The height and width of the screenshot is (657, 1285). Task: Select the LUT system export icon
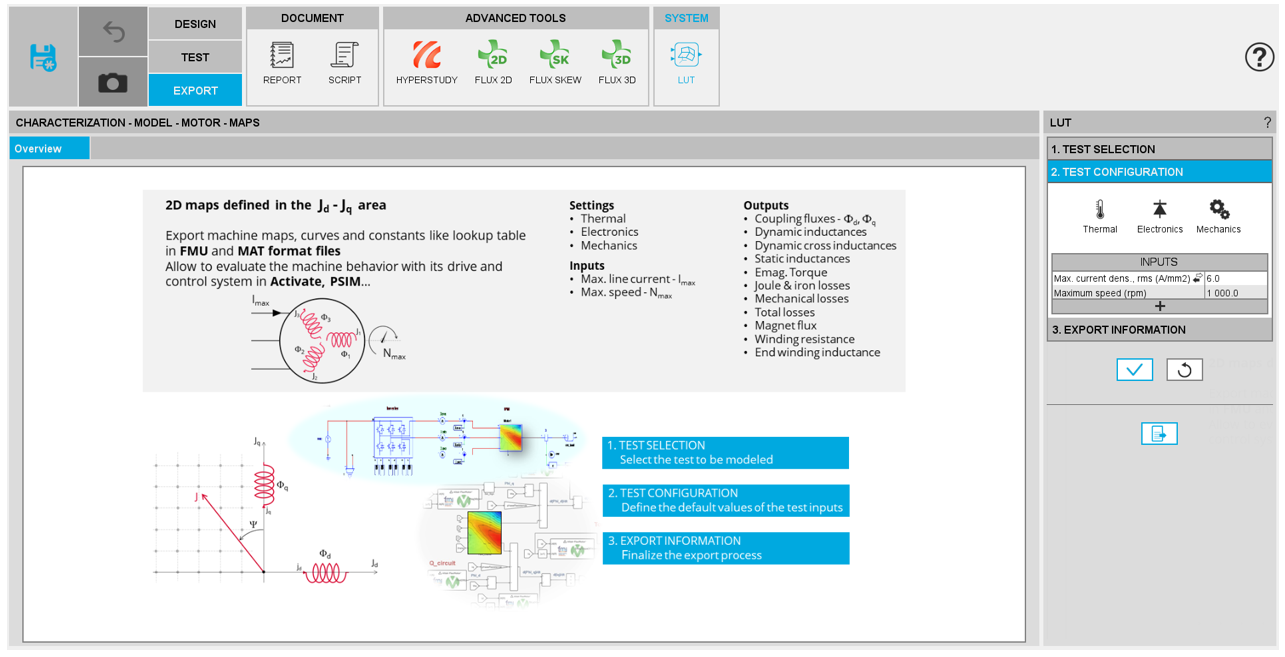(x=686, y=63)
